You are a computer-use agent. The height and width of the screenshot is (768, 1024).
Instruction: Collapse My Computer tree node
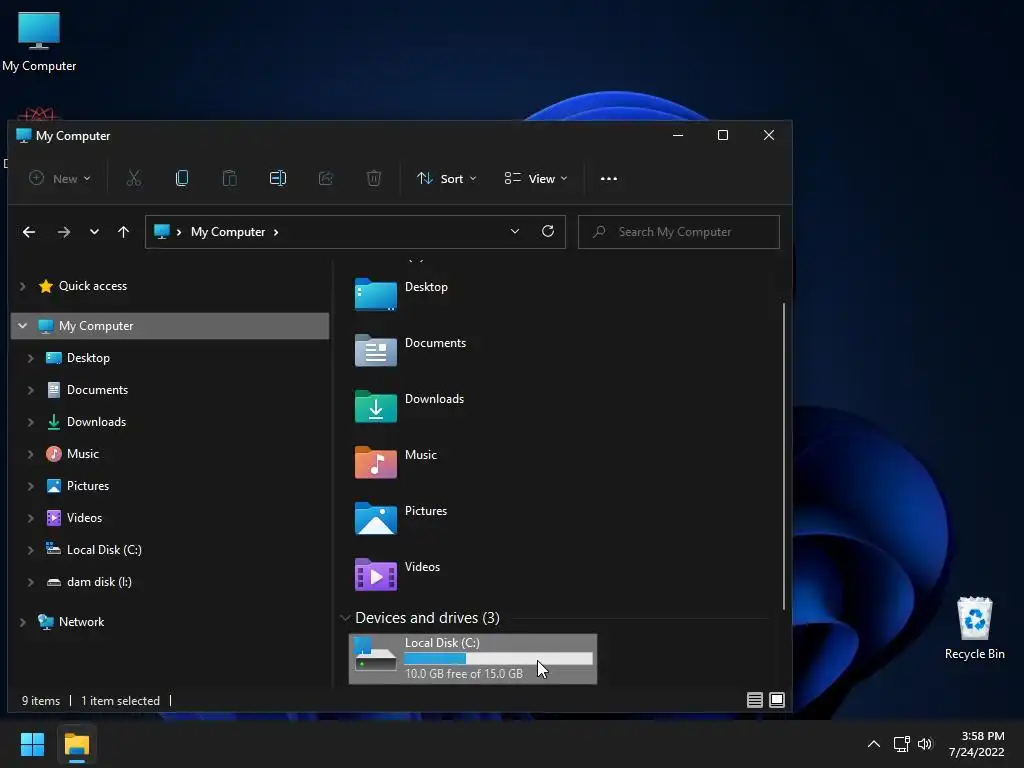[x=22, y=326]
